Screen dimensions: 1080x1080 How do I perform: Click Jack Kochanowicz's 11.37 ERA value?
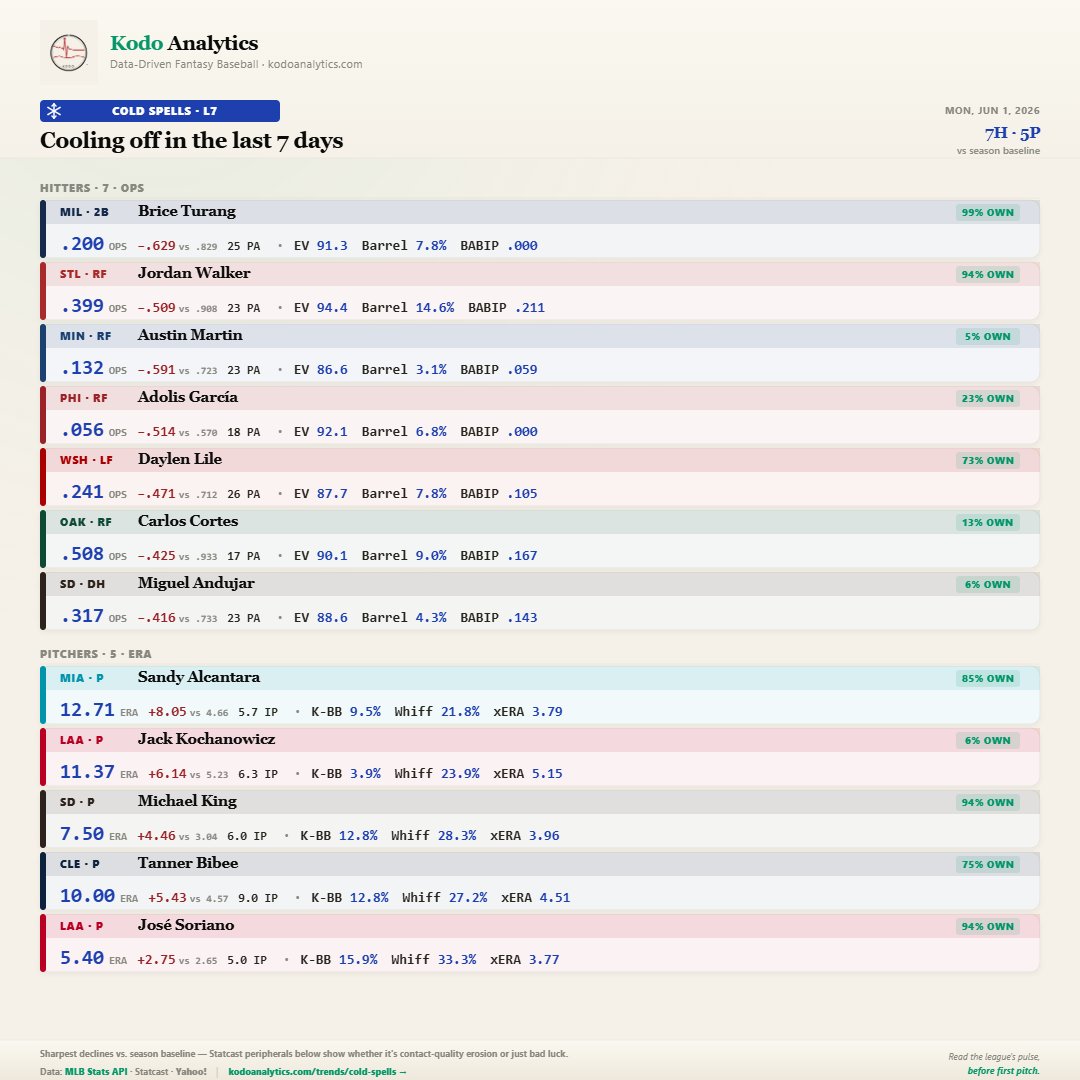(87, 771)
